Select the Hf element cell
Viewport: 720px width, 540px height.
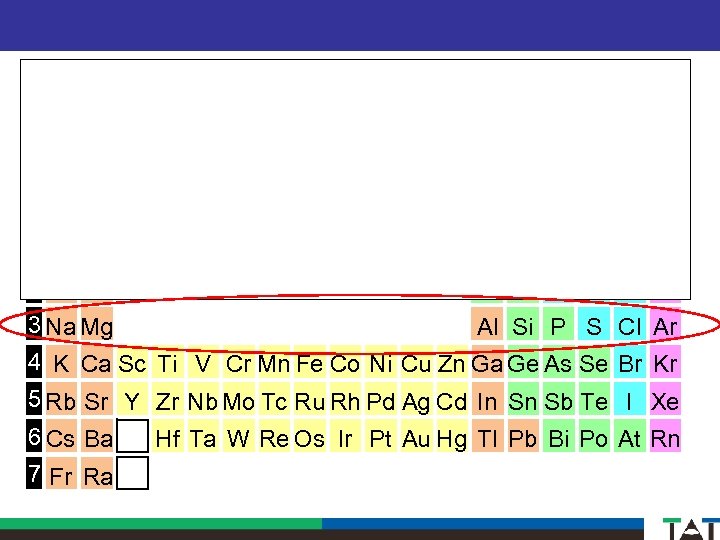coord(168,436)
